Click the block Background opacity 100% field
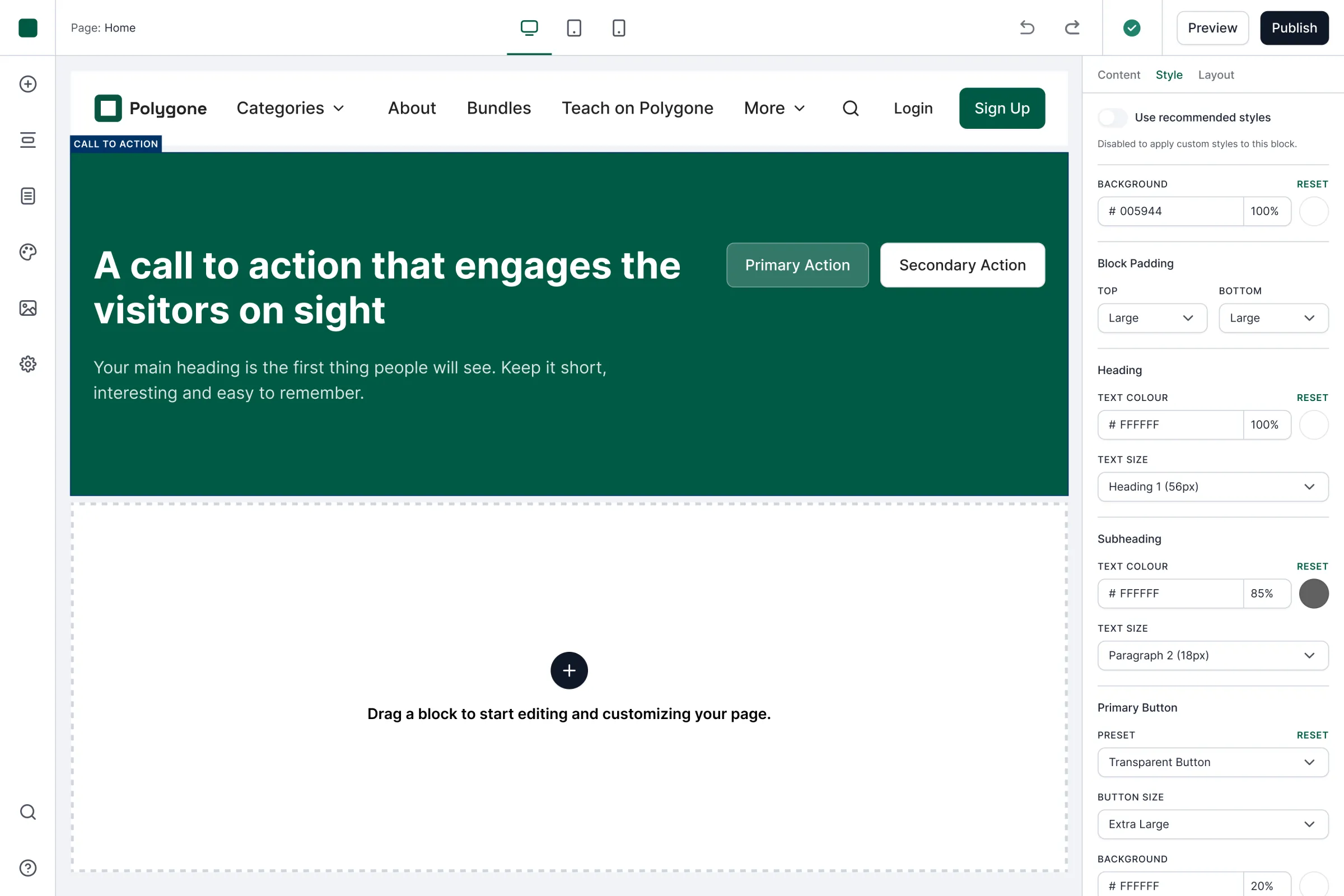This screenshot has height=896, width=1344. (1267, 212)
